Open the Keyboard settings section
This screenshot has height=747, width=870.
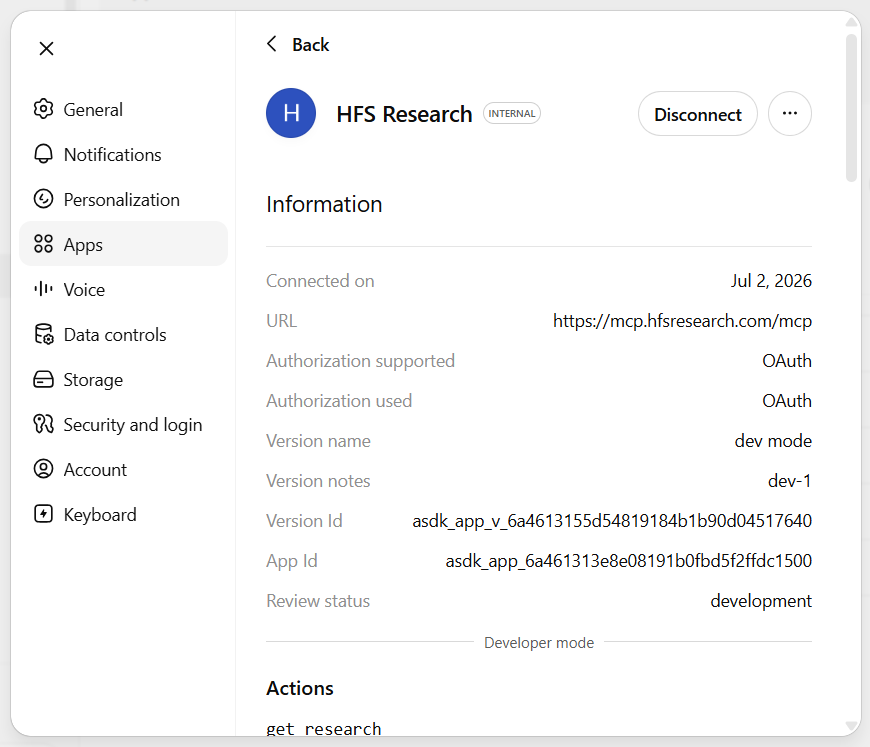[x=123, y=514]
